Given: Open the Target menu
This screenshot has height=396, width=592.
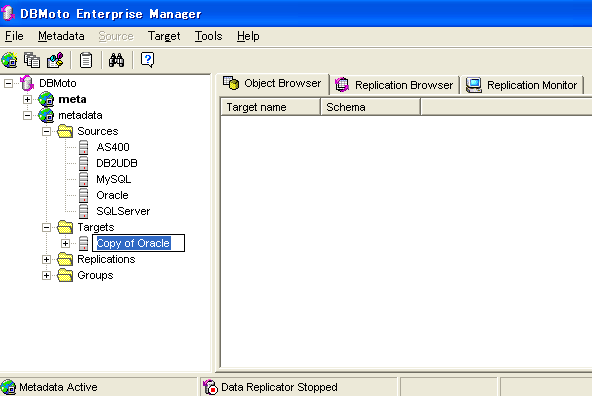Looking at the screenshot, I should pos(164,36).
